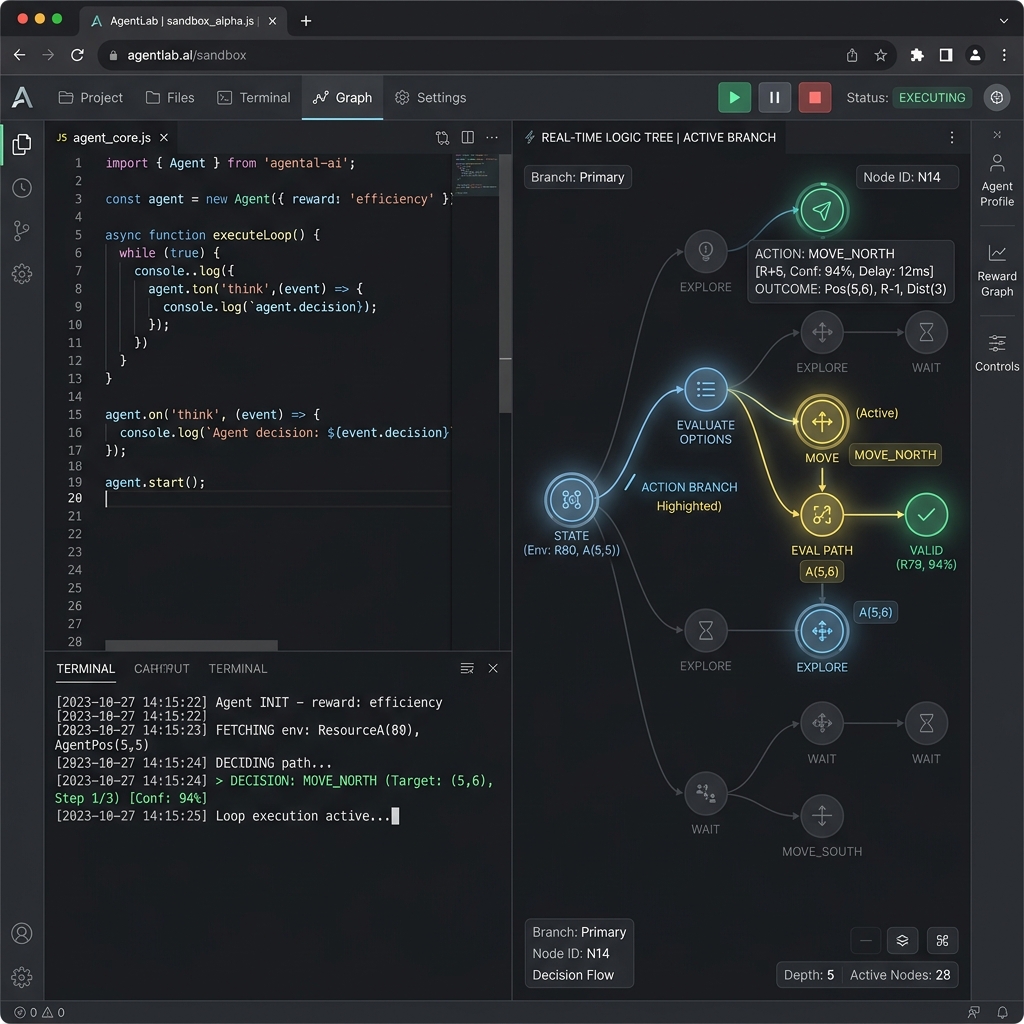Select the first TERMINAL tab in bottom panel
Viewport: 1024px width, 1024px height.
pos(86,669)
